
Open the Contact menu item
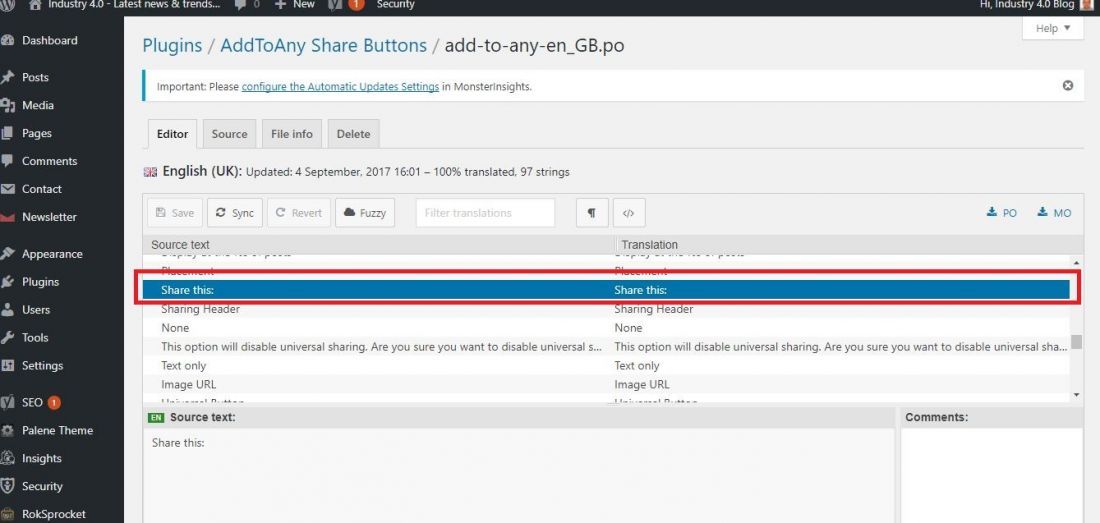(x=41, y=189)
